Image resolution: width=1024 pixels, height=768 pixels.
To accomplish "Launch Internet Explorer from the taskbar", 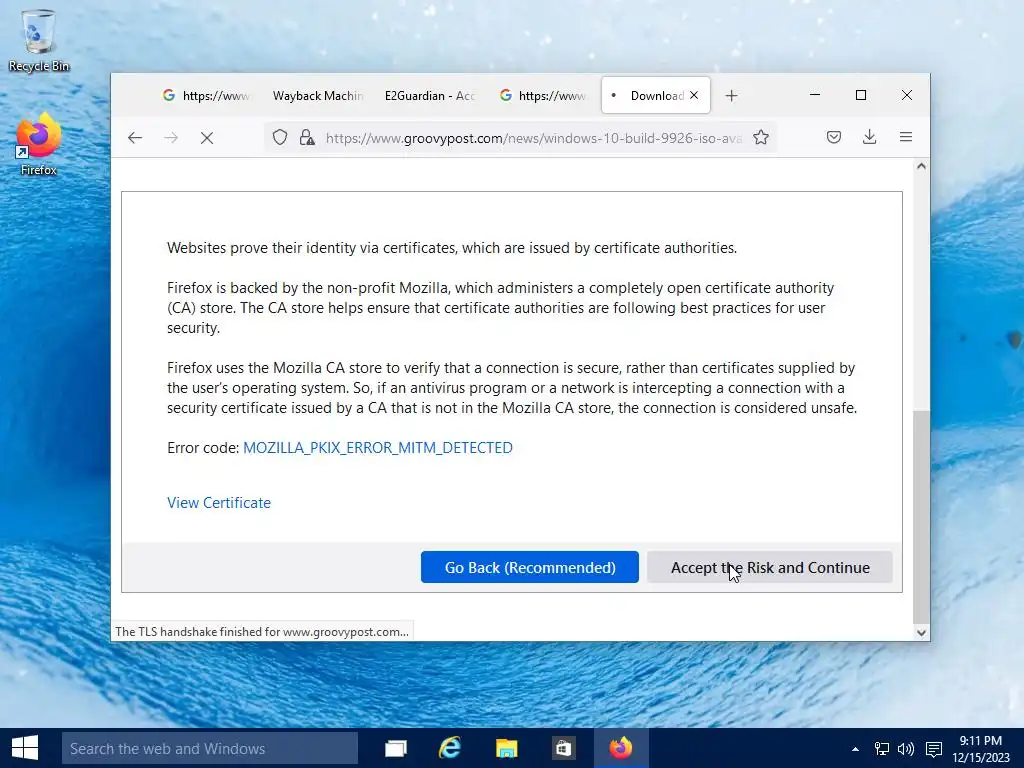I will coord(450,748).
